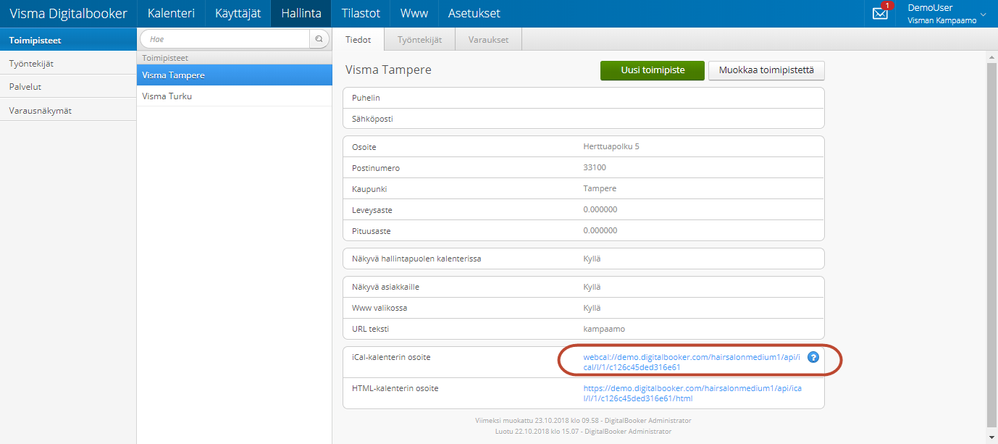
Task: Click the Visma Tampere heading
Action: (388, 70)
